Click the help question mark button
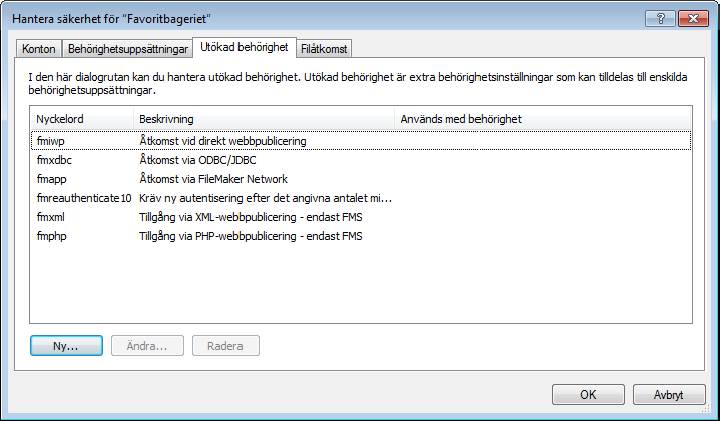Screen dimensions: 720x421 [x=660, y=19]
